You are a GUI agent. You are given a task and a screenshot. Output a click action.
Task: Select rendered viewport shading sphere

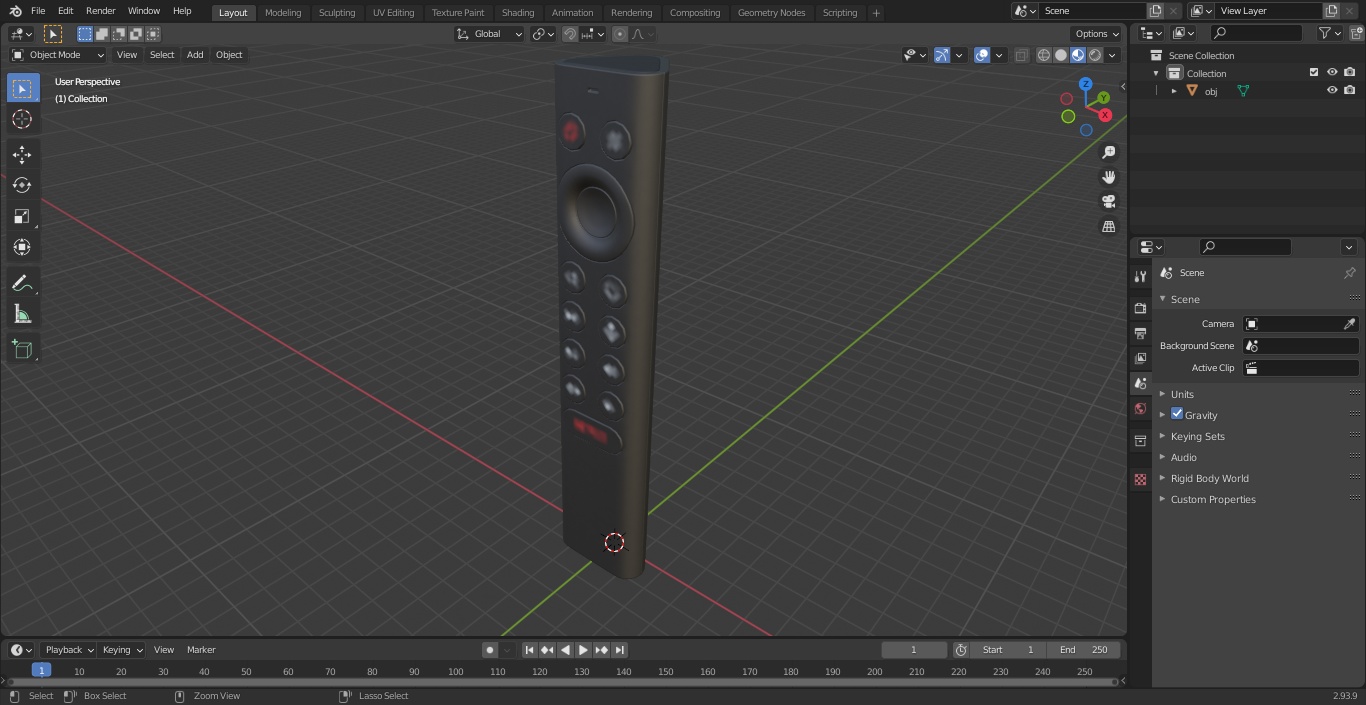click(x=1096, y=55)
